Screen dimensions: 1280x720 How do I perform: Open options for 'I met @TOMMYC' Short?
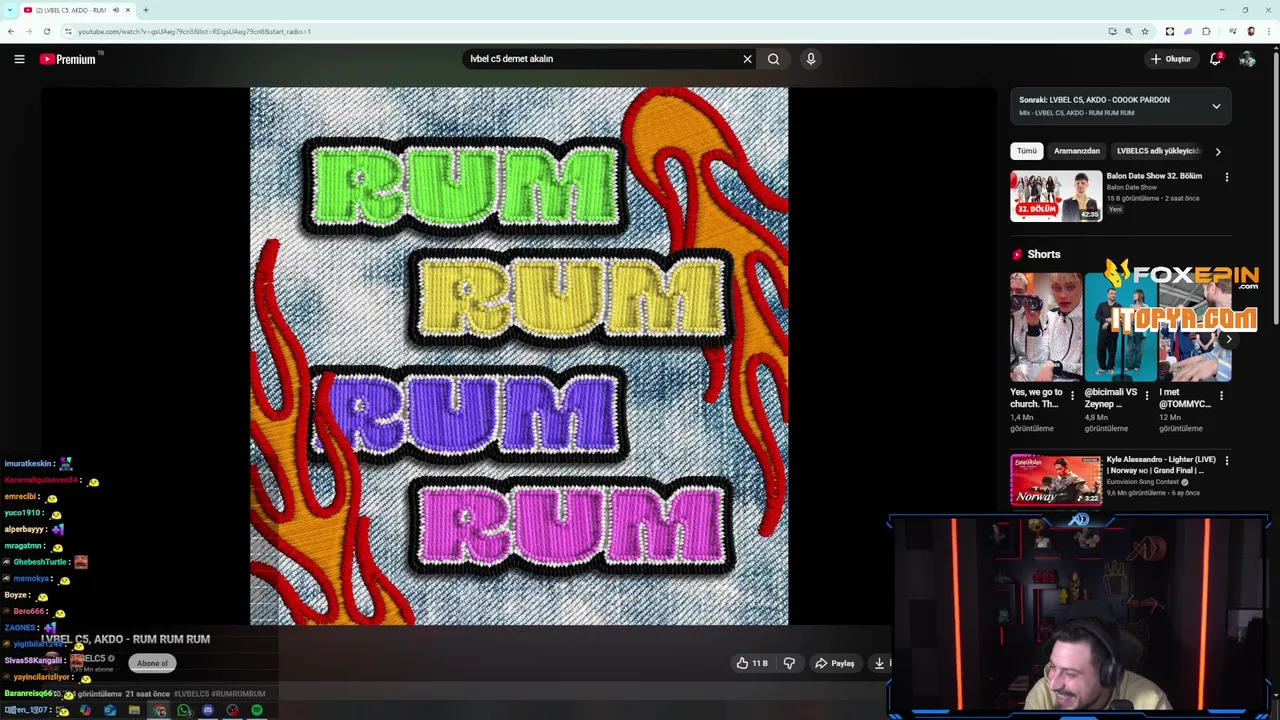[x=1221, y=396]
